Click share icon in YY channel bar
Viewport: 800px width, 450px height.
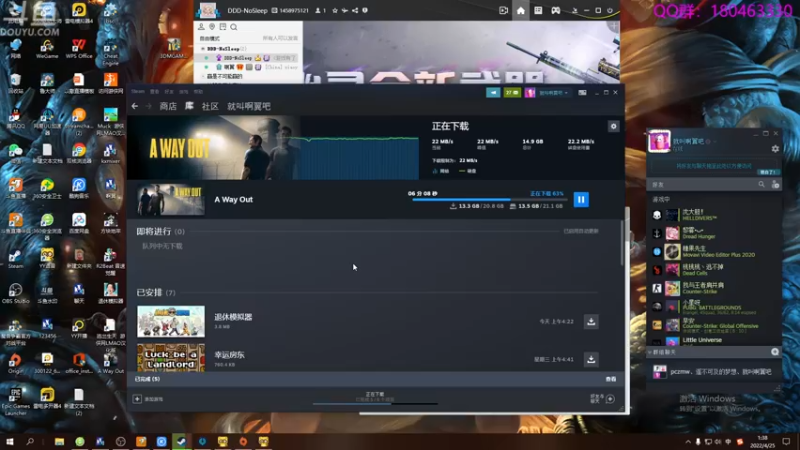pos(355,10)
